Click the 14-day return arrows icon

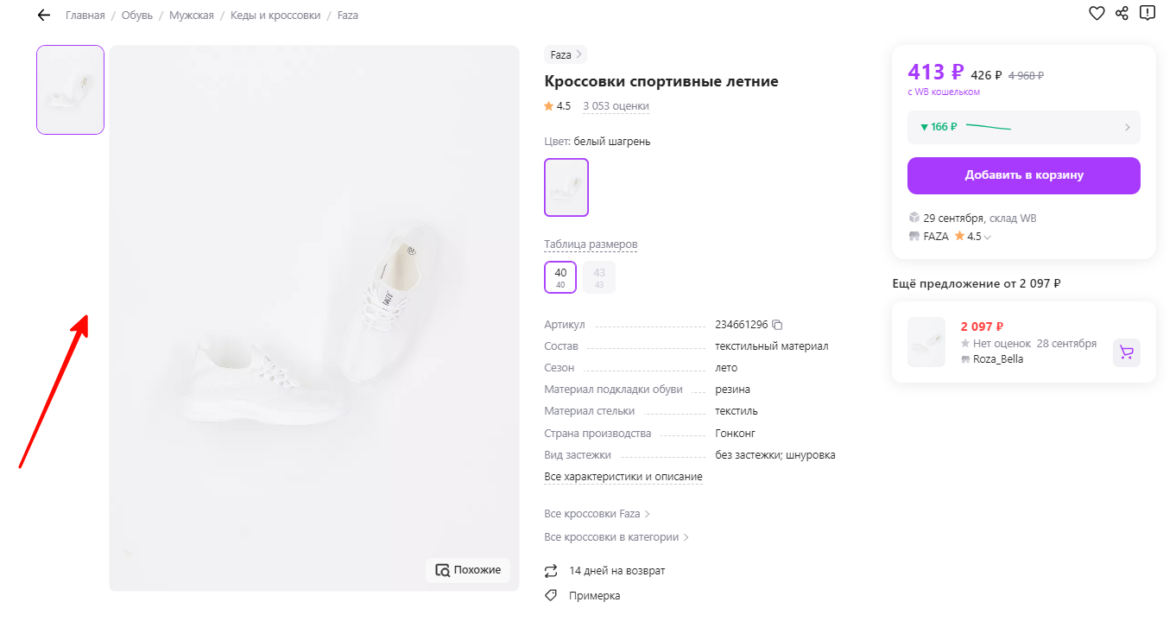[550, 571]
